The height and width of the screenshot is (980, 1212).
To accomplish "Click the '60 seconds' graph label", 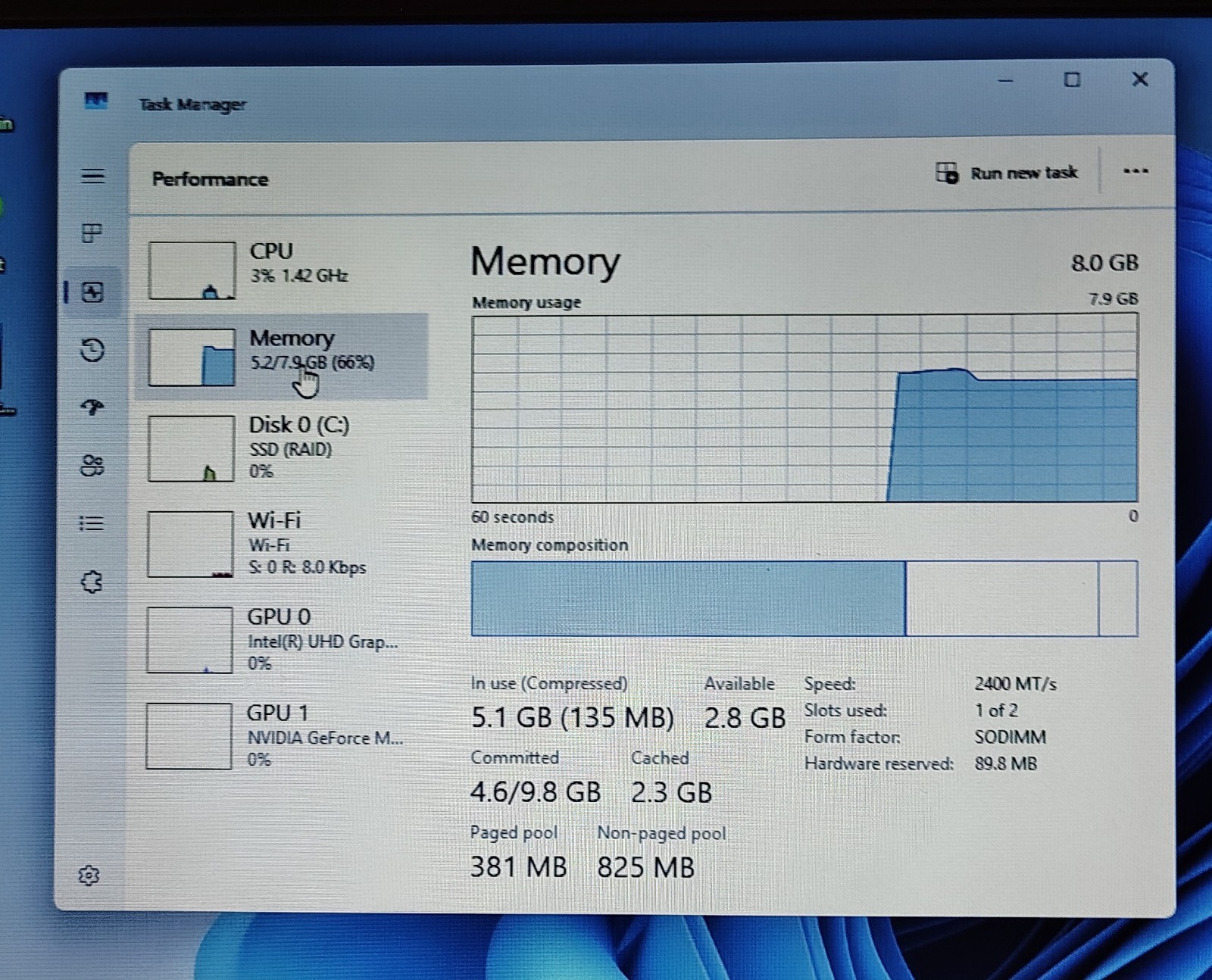I will 512,517.
